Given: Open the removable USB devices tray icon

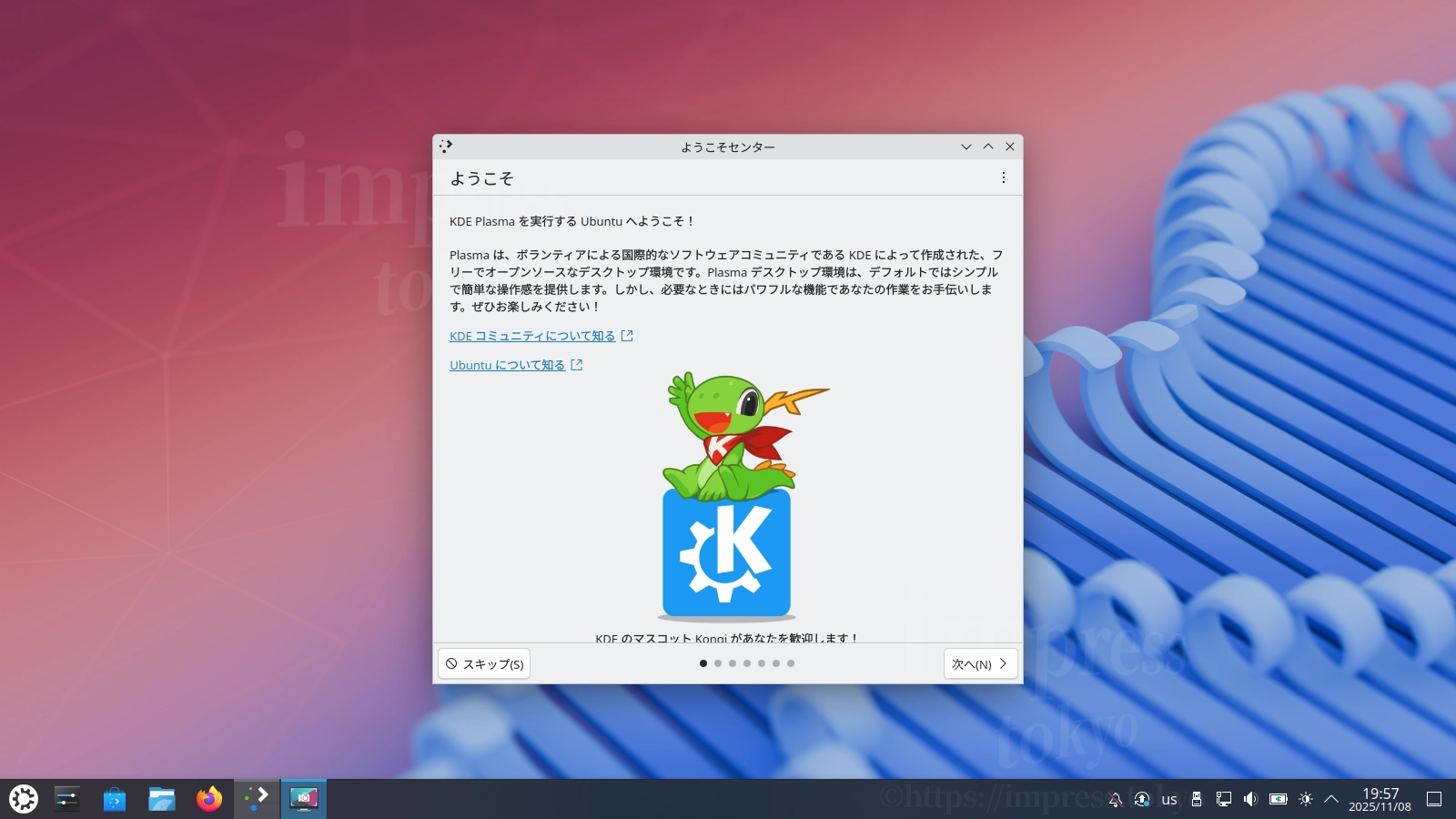Looking at the screenshot, I should tap(1197, 799).
